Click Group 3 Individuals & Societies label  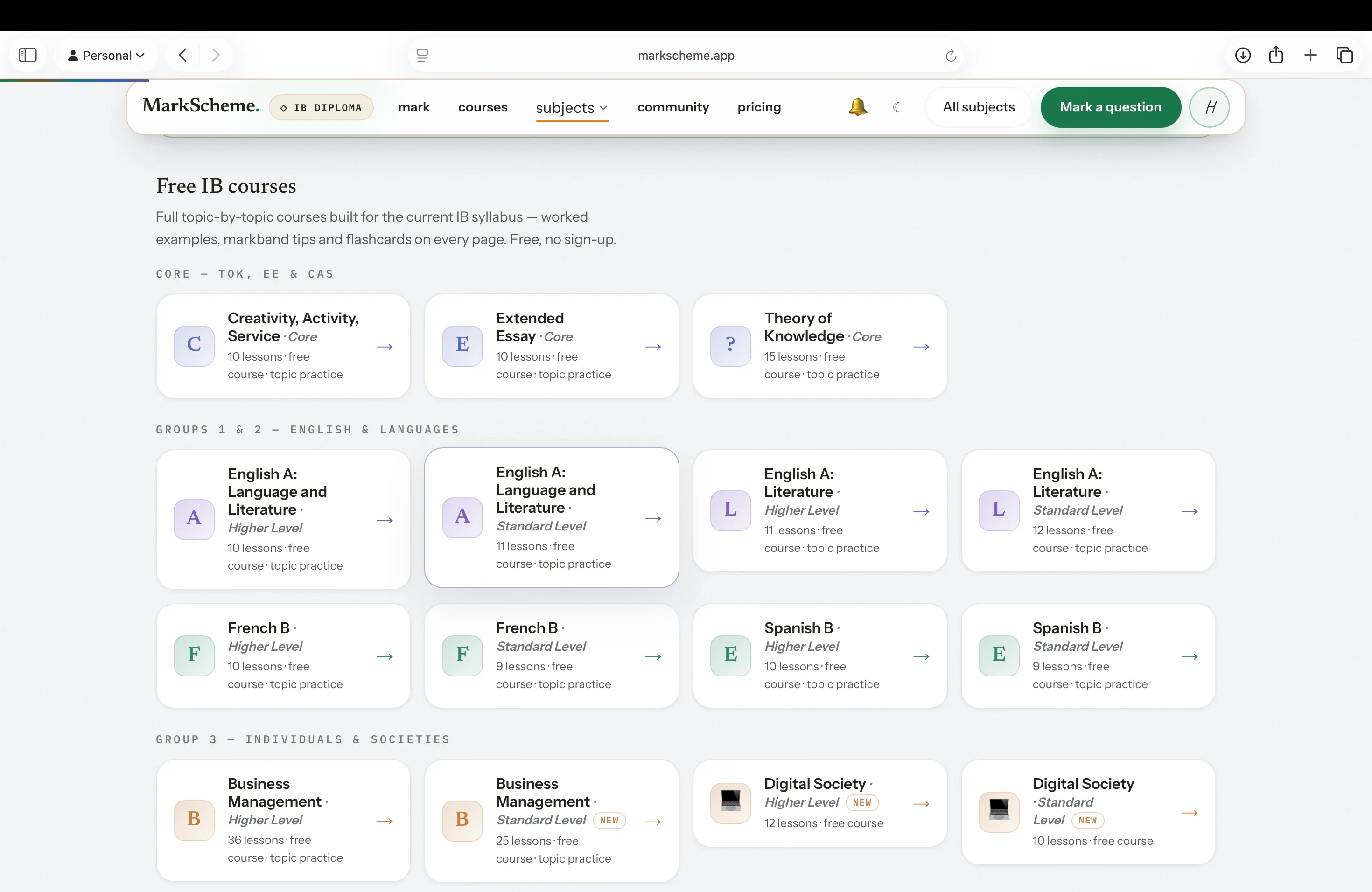[303, 739]
